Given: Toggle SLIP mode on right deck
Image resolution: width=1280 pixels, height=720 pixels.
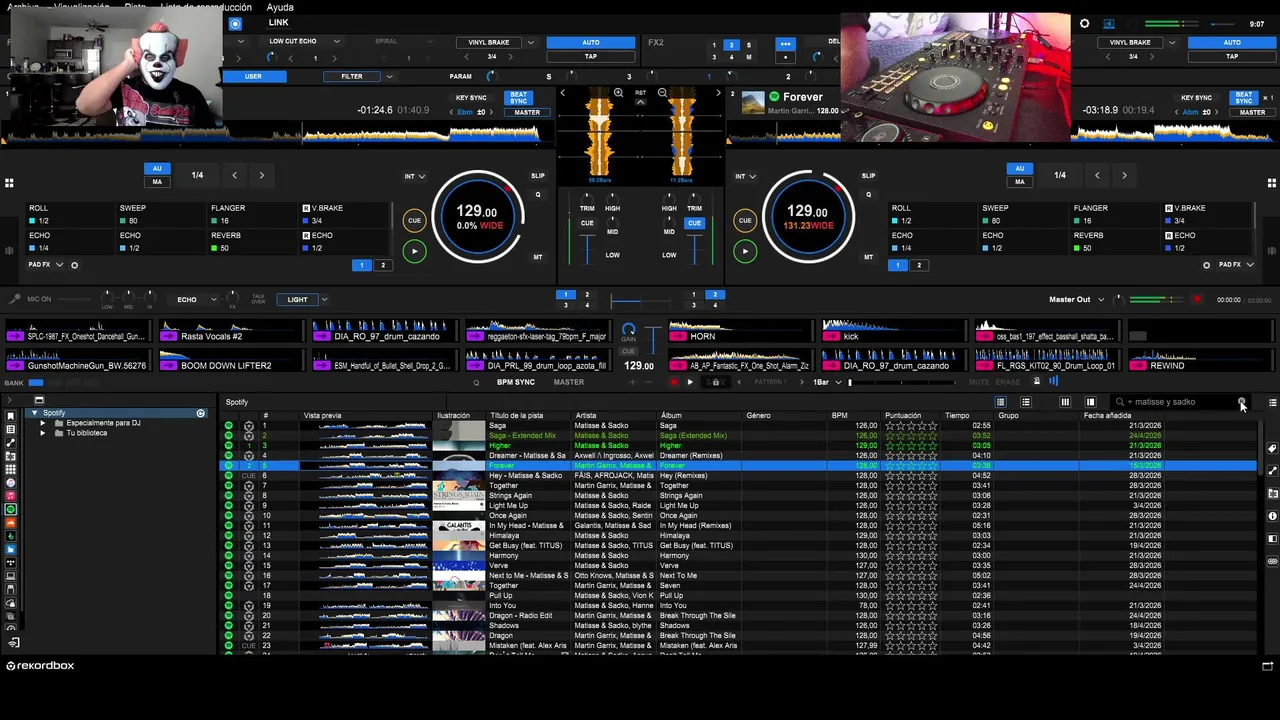Looking at the screenshot, I should (868, 176).
